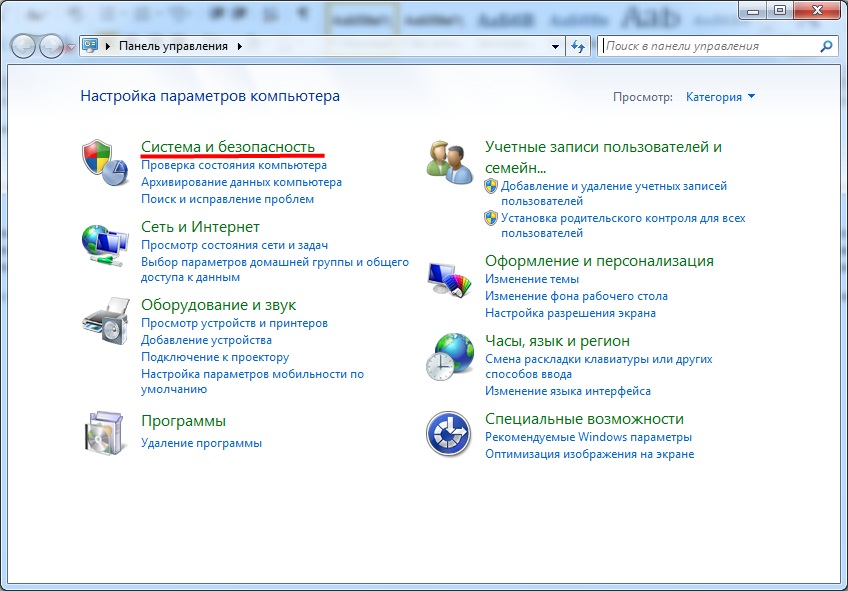
Task: Click the Programs disc box icon
Action: pos(104,433)
